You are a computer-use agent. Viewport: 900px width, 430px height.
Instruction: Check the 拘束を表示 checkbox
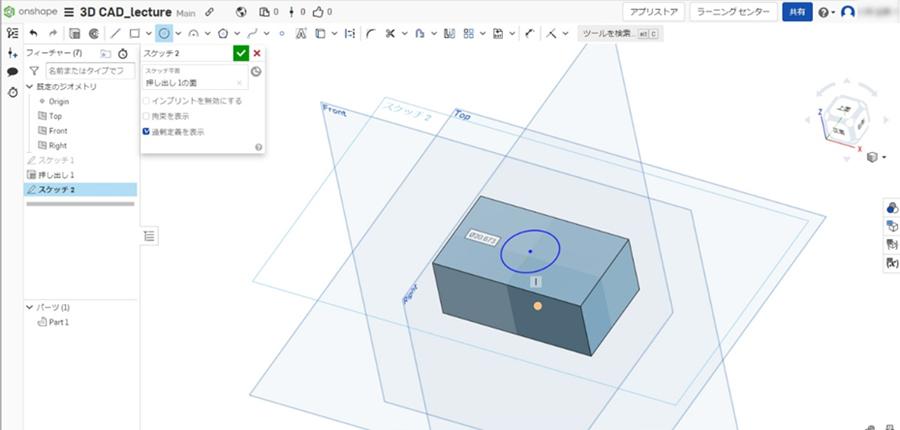(147, 116)
